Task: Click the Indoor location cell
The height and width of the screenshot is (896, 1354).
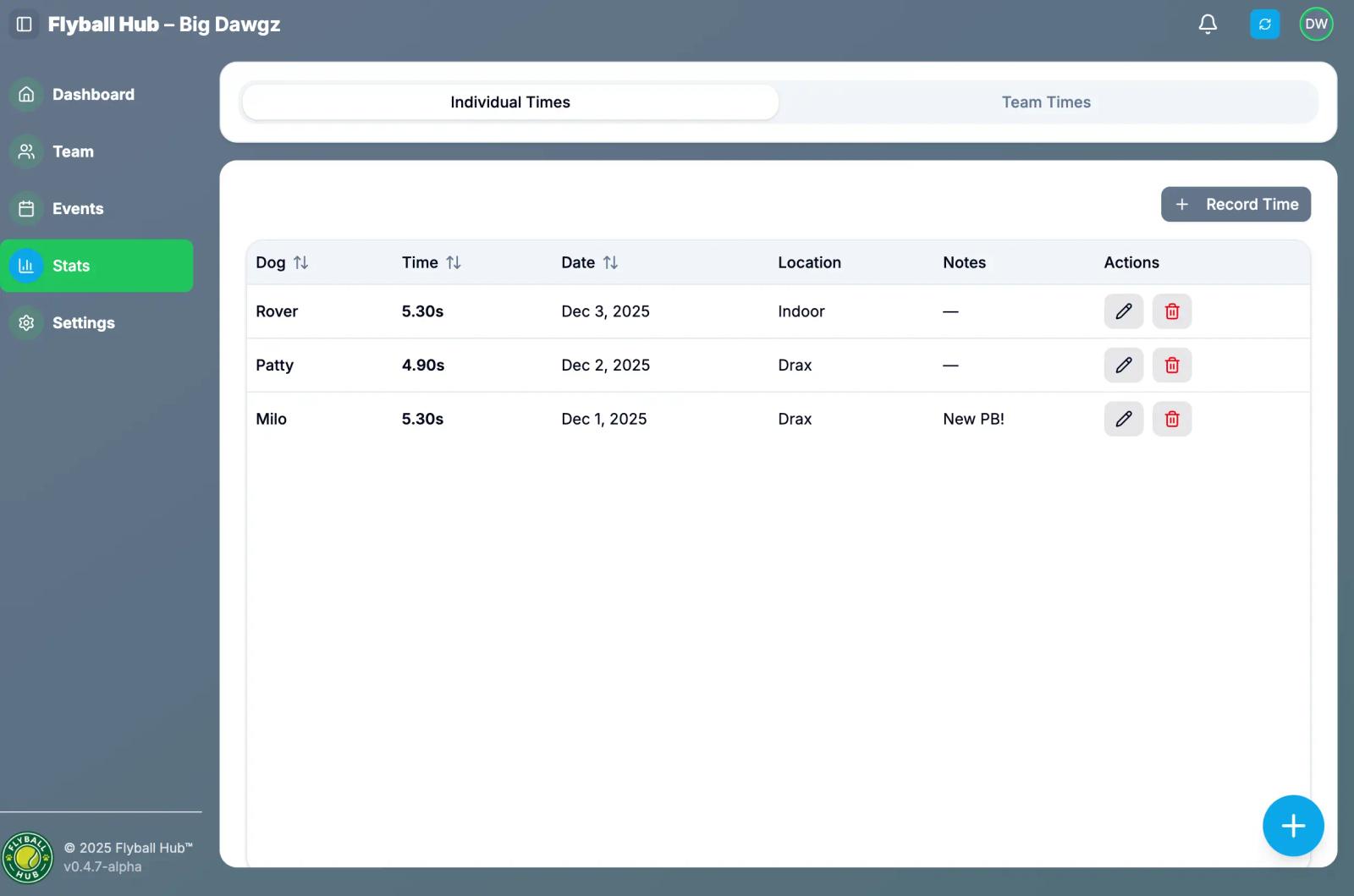Action: coord(801,311)
